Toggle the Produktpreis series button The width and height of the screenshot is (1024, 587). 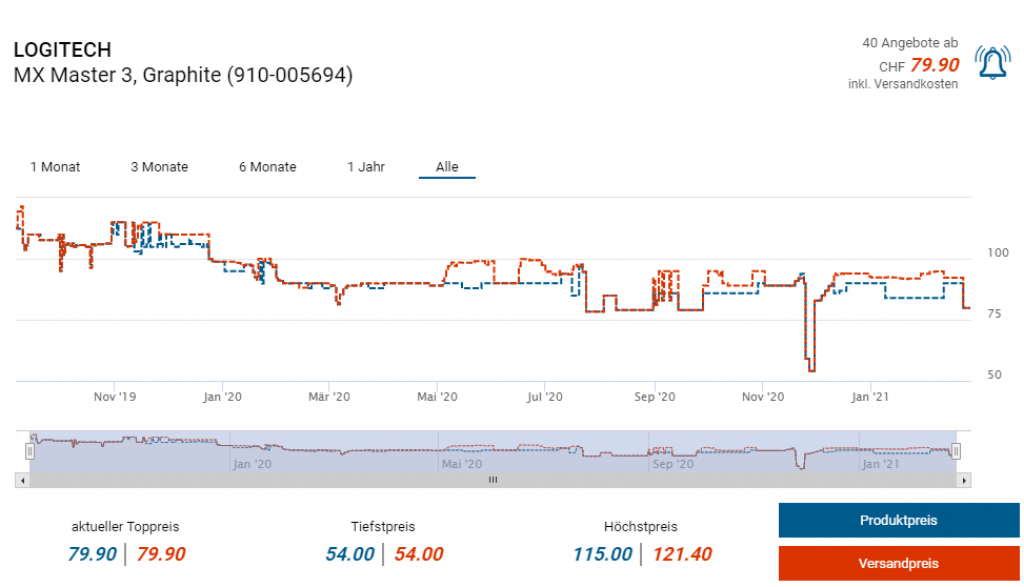click(898, 521)
